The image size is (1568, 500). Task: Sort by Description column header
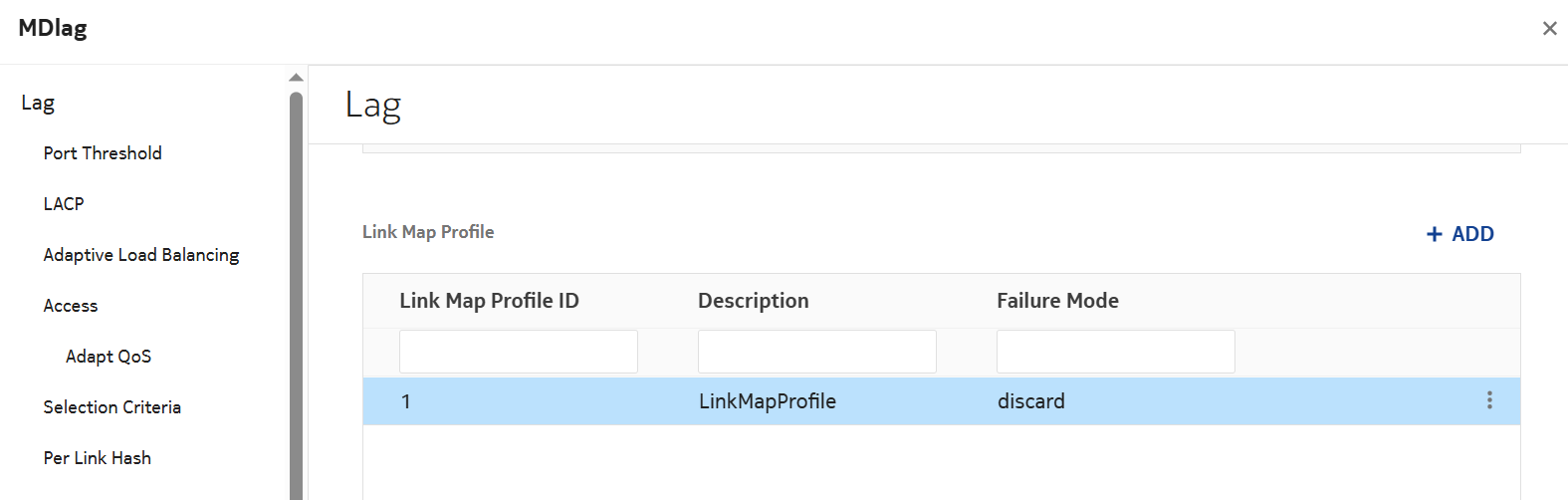click(753, 301)
